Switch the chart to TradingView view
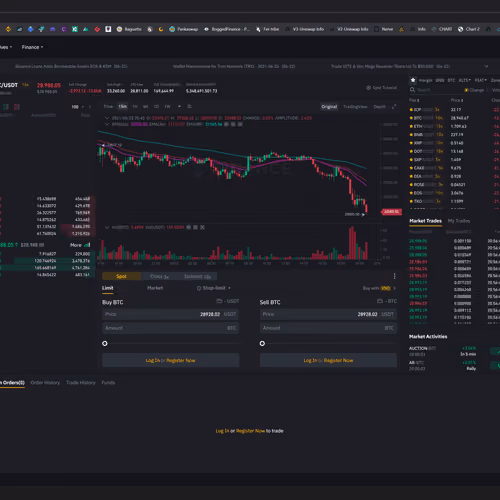Viewport: 500px width, 500px height. coord(355,107)
